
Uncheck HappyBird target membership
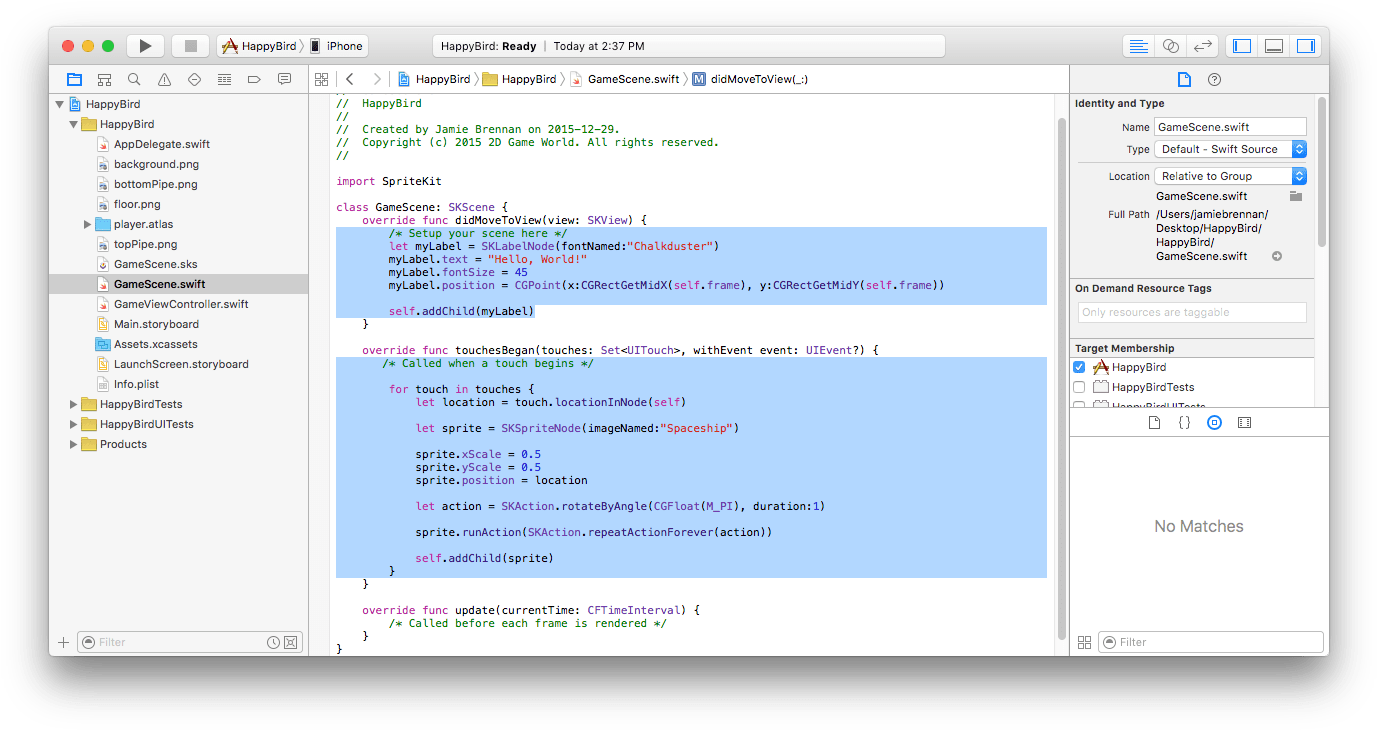click(1079, 367)
